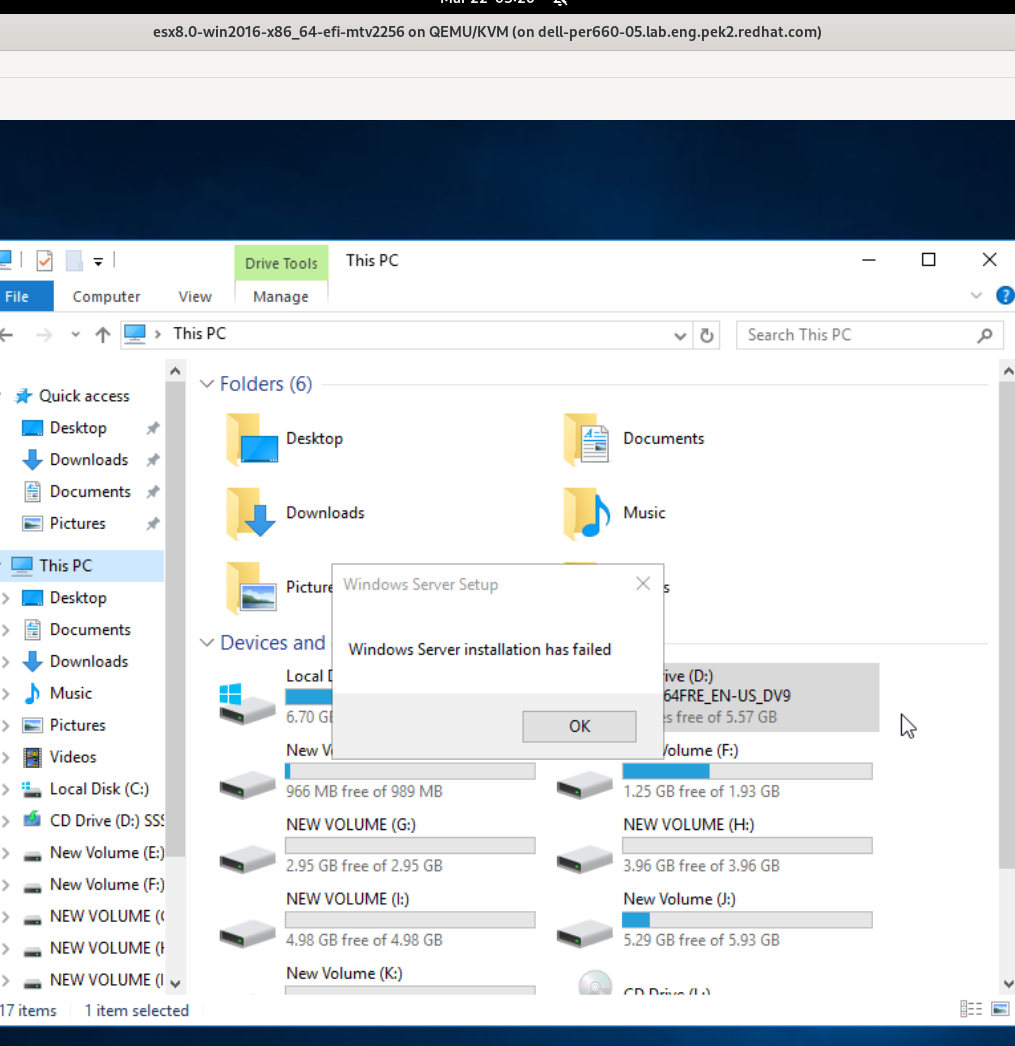Viewport: 1015px width, 1046px height.
Task: Open pinned Desktop under Quick access
Action: 78,428
